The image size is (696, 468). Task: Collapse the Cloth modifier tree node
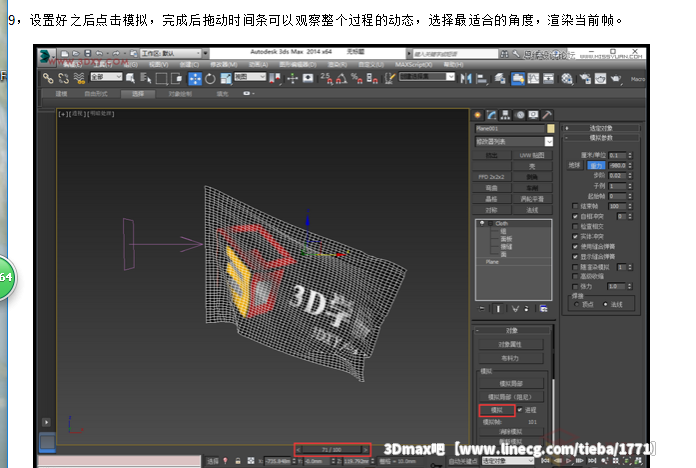[x=490, y=223]
